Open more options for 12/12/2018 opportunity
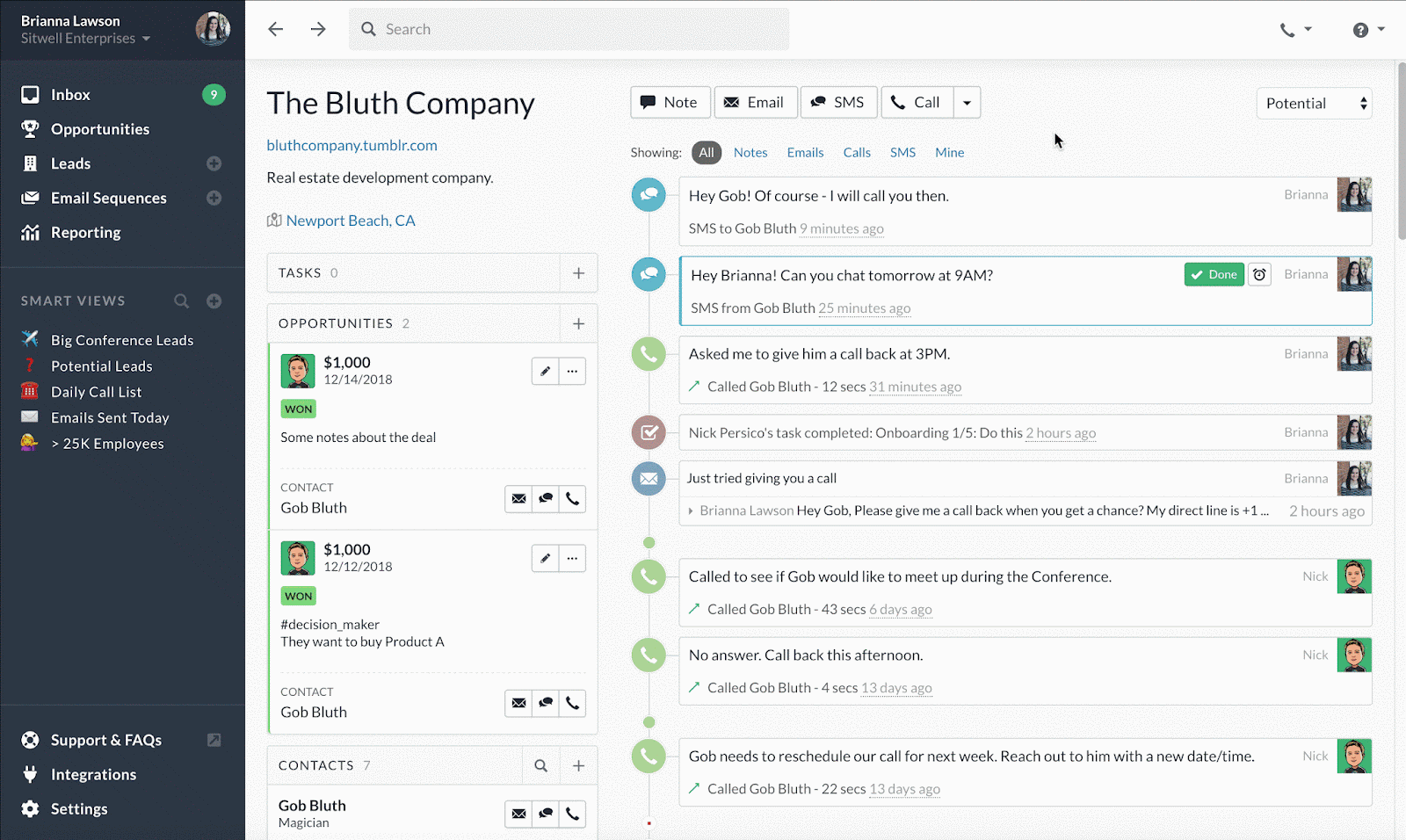1406x840 pixels. [572, 558]
